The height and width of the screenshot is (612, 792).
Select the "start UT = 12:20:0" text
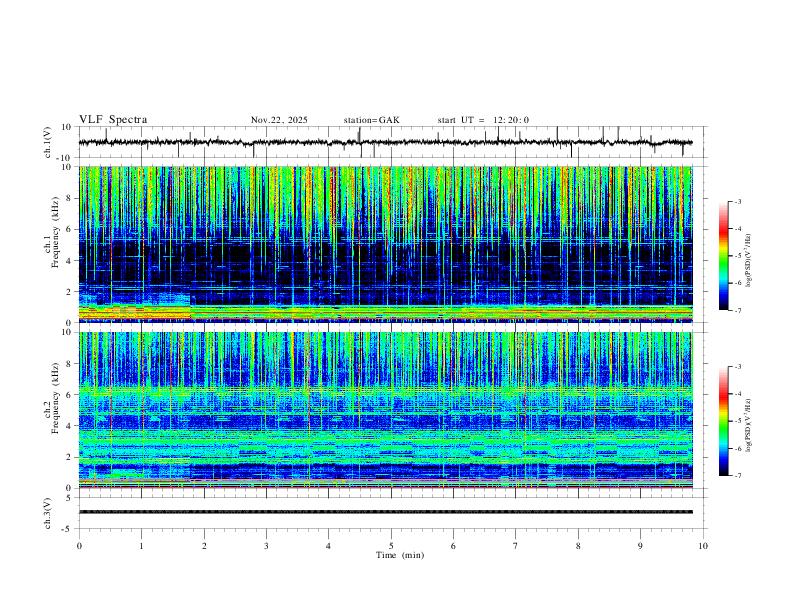(483, 120)
